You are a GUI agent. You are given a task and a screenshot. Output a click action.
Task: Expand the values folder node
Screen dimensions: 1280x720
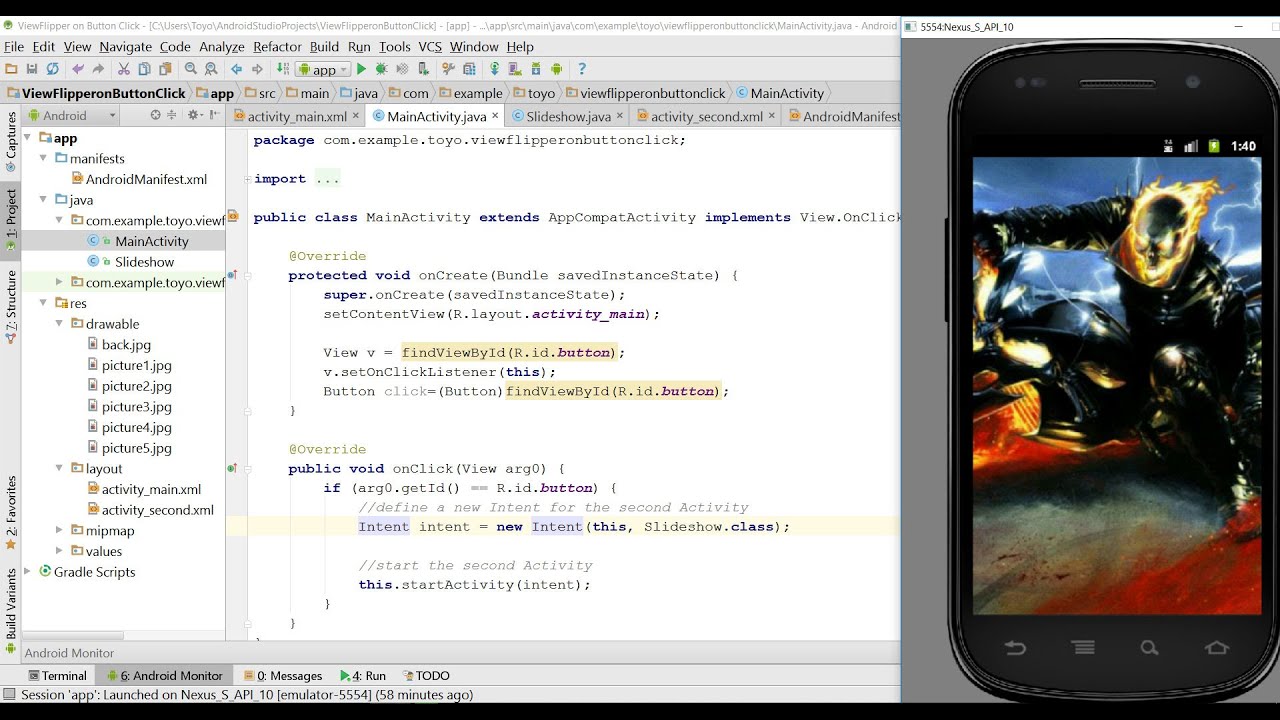tap(59, 551)
